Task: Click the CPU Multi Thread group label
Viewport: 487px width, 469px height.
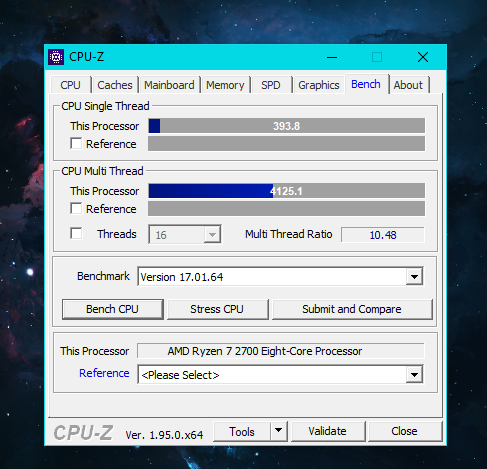Action: pos(102,171)
